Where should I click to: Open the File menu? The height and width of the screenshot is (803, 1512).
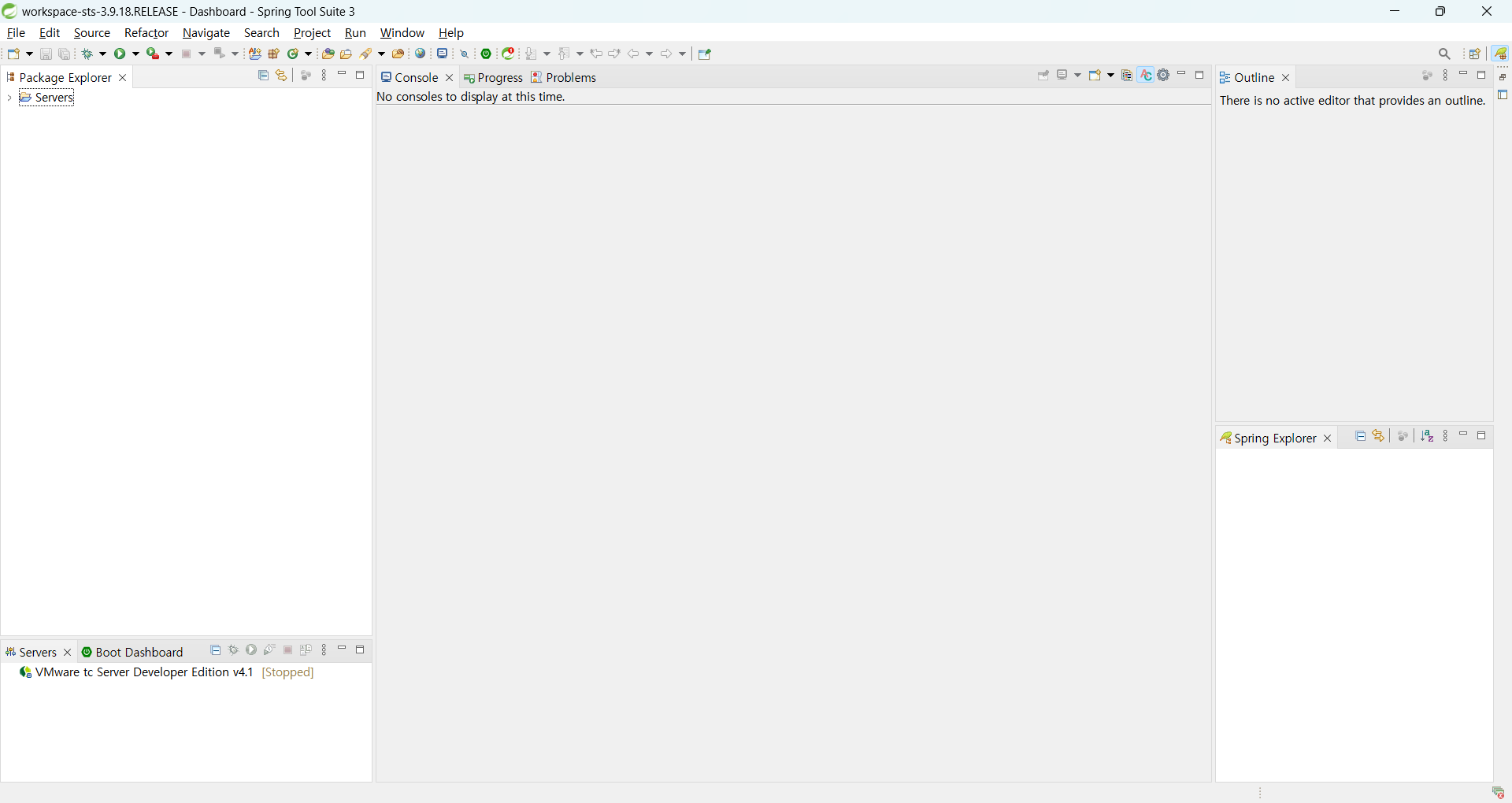click(x=16, y=33)
